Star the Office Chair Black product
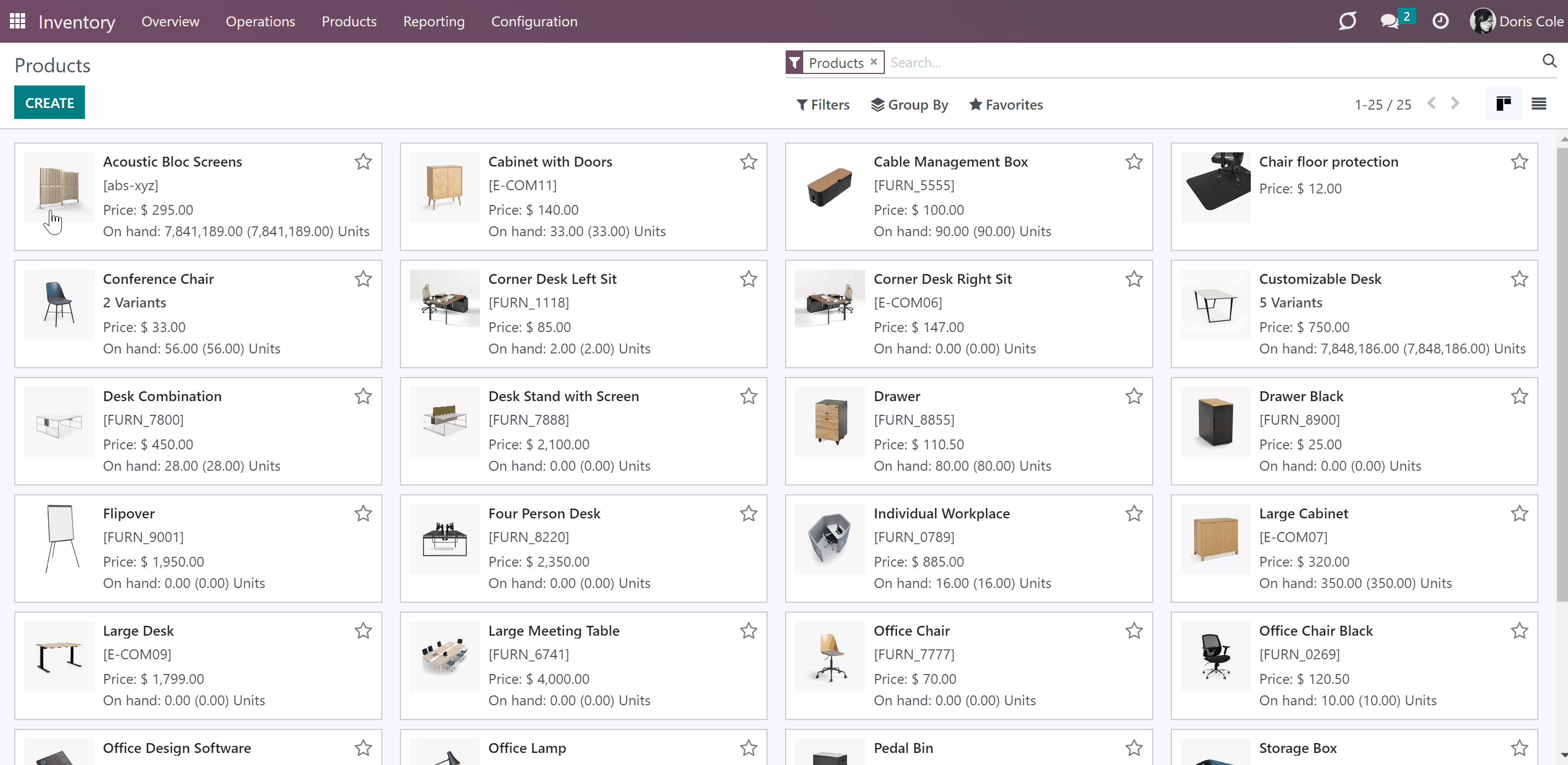 tap(1519, 631)
